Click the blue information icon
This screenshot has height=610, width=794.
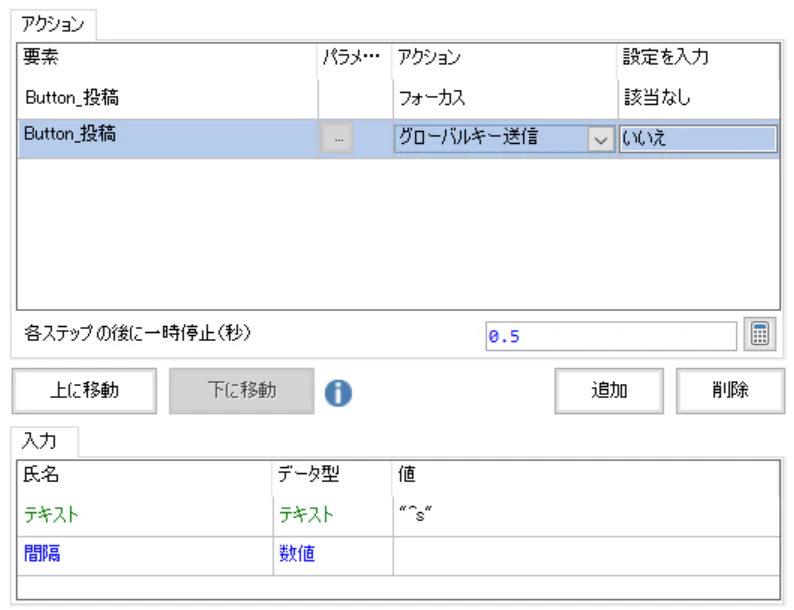(338, 392)
